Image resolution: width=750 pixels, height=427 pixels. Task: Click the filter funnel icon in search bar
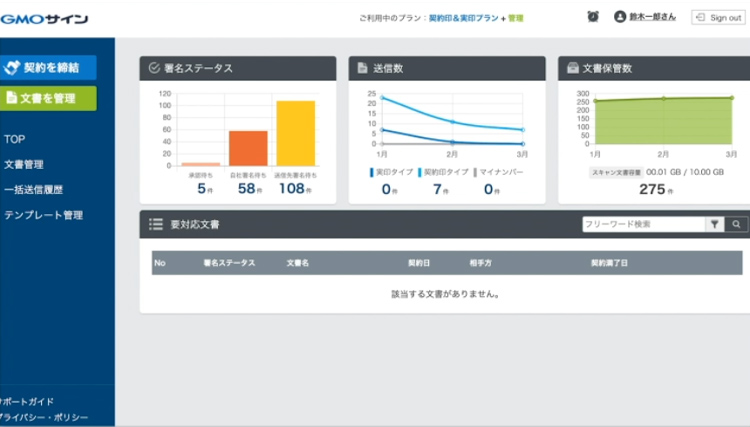[715, 225]
